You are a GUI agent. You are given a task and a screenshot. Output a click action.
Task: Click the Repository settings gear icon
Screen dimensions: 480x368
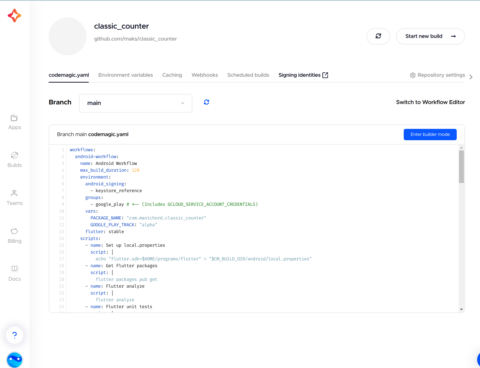413,75
